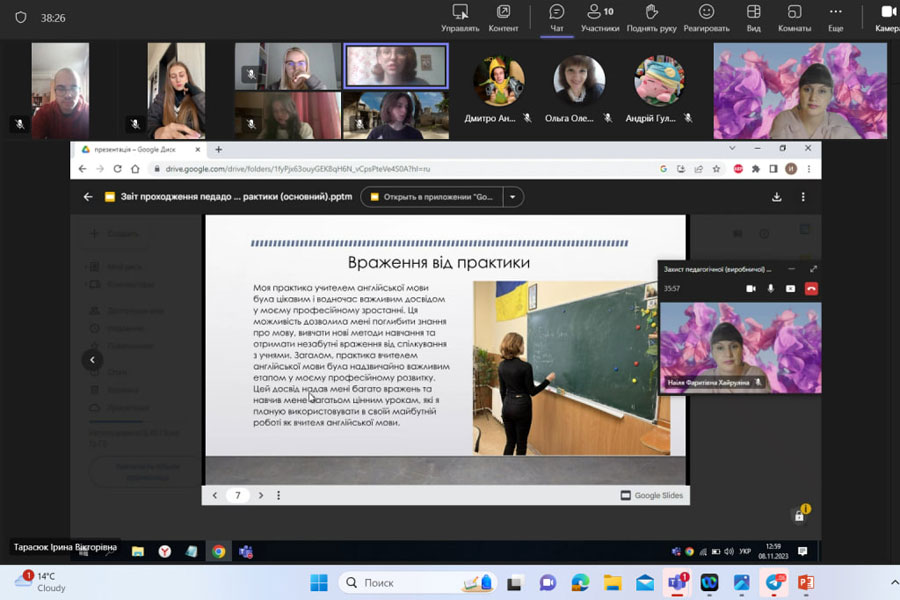The image size is (900, 600).
Task: Open the Комнаты breakout rooms
Action: point(794,17)
